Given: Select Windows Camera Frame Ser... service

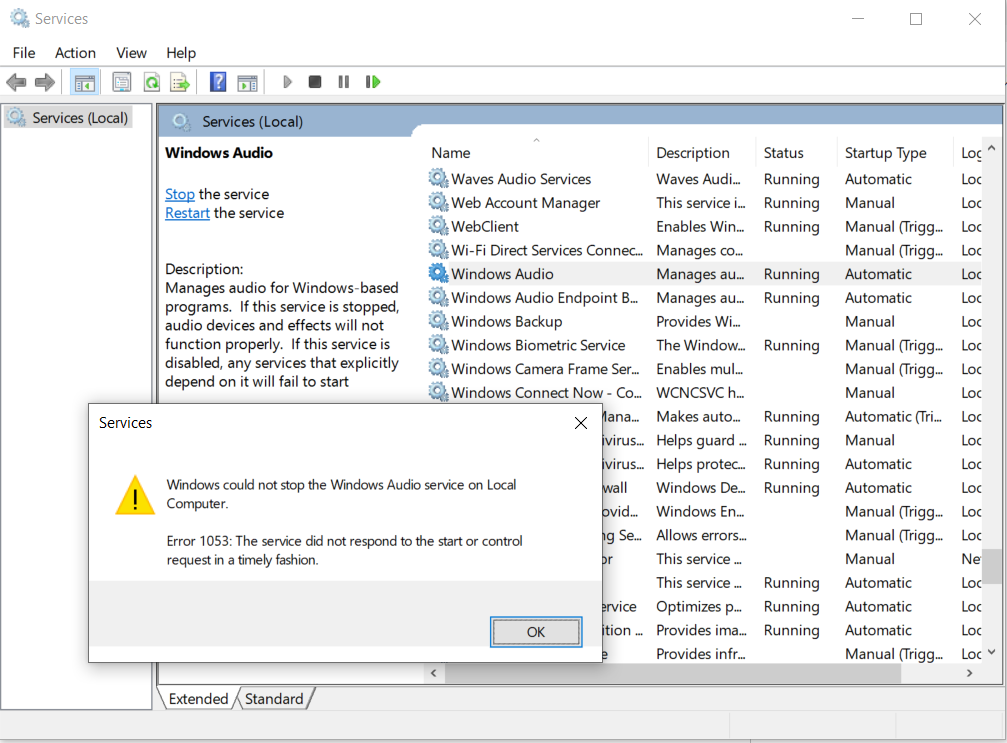Looking at the screenshot, I should [545, 369].
